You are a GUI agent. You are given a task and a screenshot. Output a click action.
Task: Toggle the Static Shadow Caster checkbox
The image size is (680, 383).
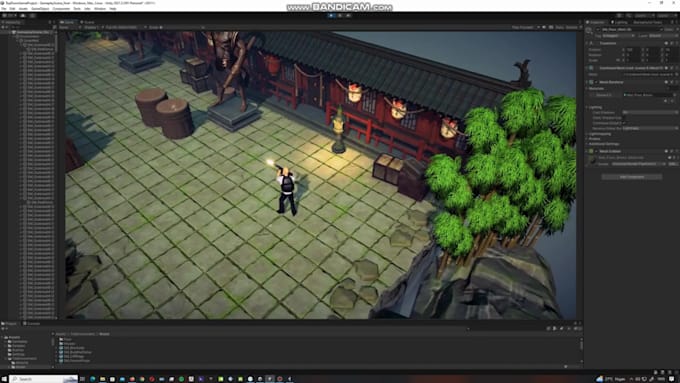624,118
